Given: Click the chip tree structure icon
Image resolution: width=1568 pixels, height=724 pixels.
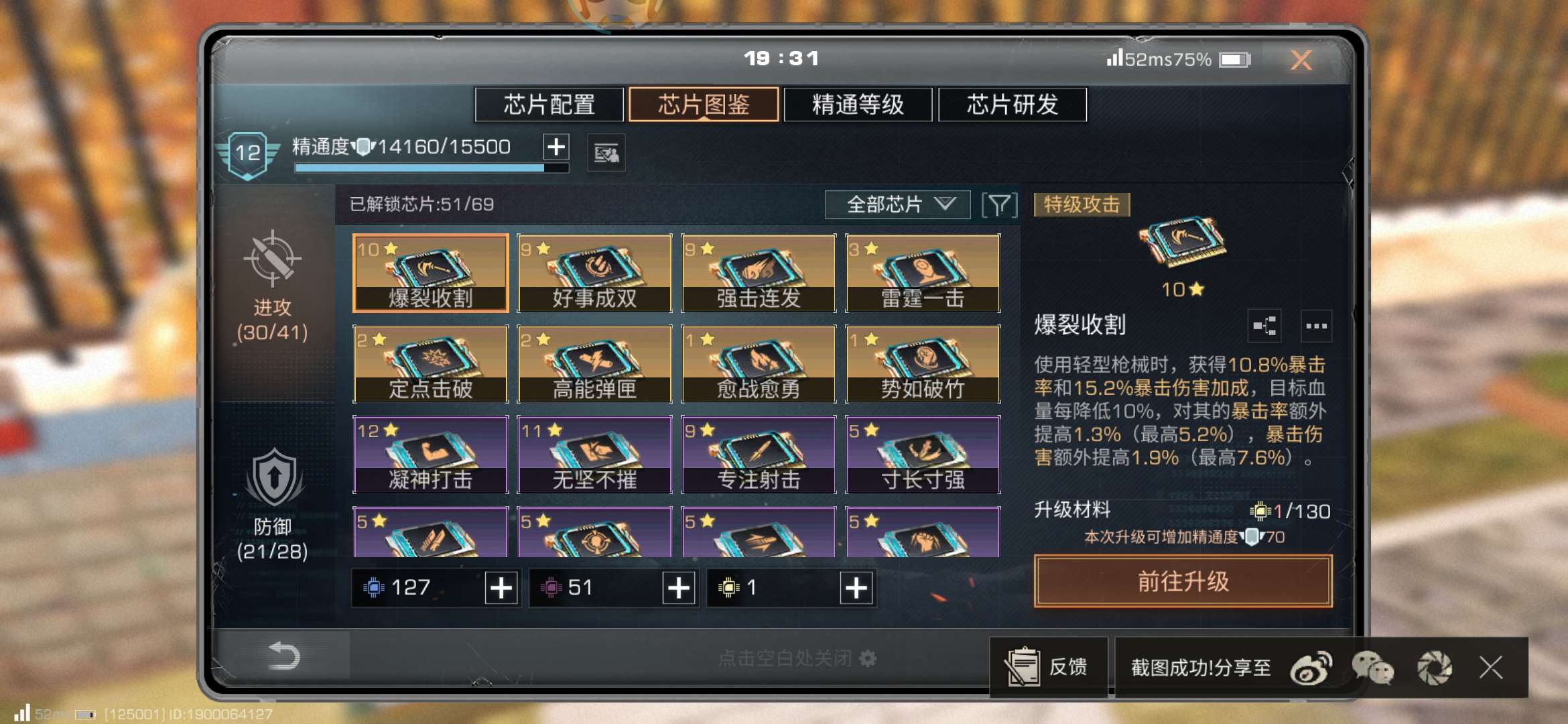Looking at the screenshot, I should click(1264, 326).
